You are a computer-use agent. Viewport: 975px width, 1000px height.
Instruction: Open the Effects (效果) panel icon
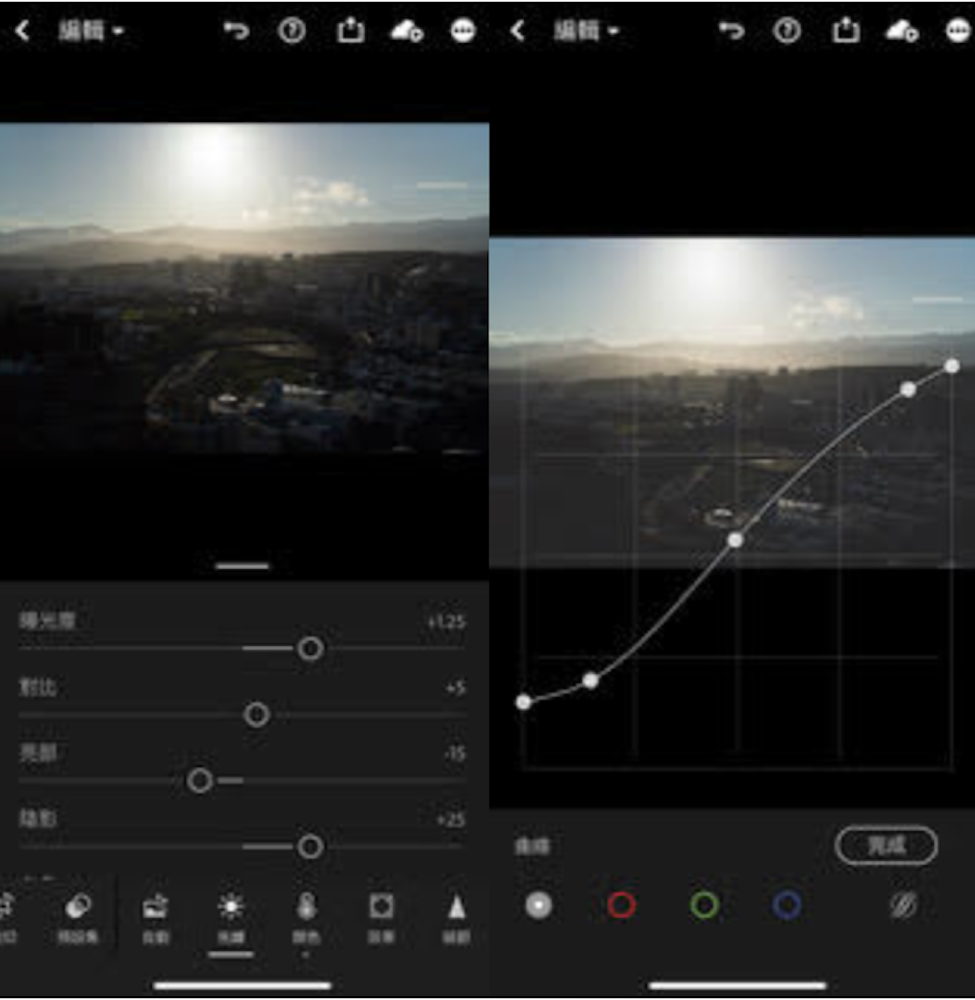pos(381,917)
